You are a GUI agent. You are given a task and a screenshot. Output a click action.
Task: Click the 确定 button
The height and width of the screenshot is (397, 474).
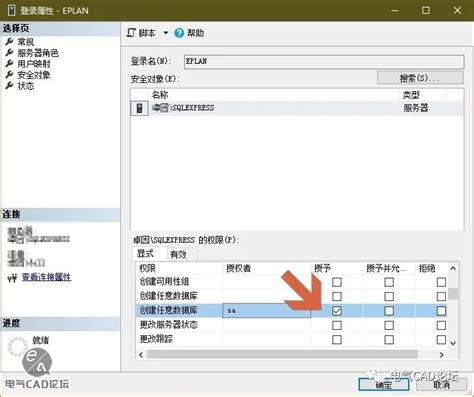coord(384,385)
